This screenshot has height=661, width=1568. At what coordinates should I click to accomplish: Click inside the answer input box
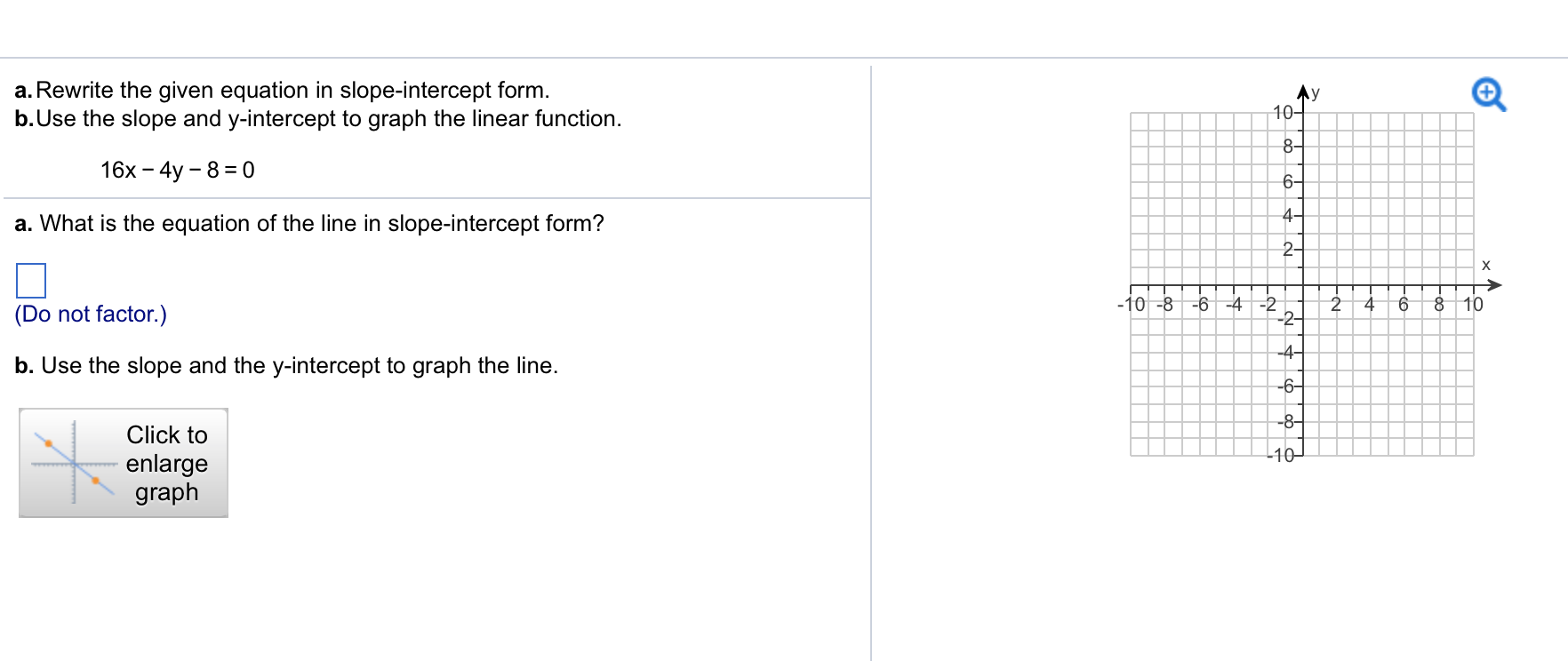[31, 280]
